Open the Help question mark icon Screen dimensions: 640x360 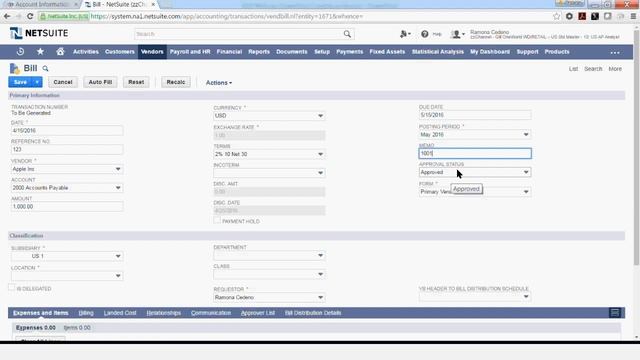click(x=424, y=34)
